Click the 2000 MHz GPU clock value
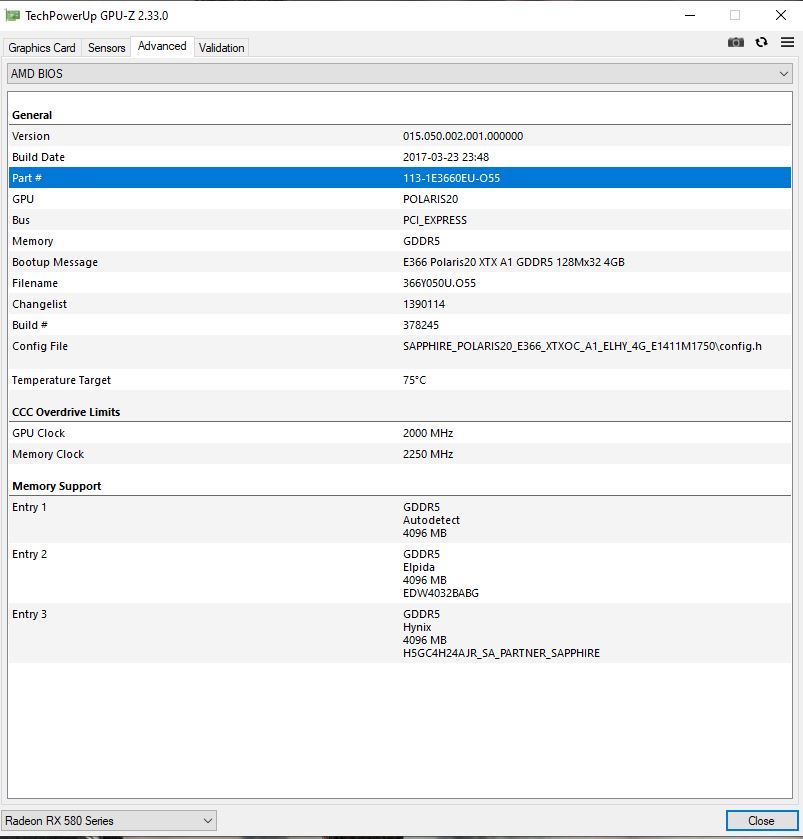Screen dimensions: 803x839 [x=428, y=433]
